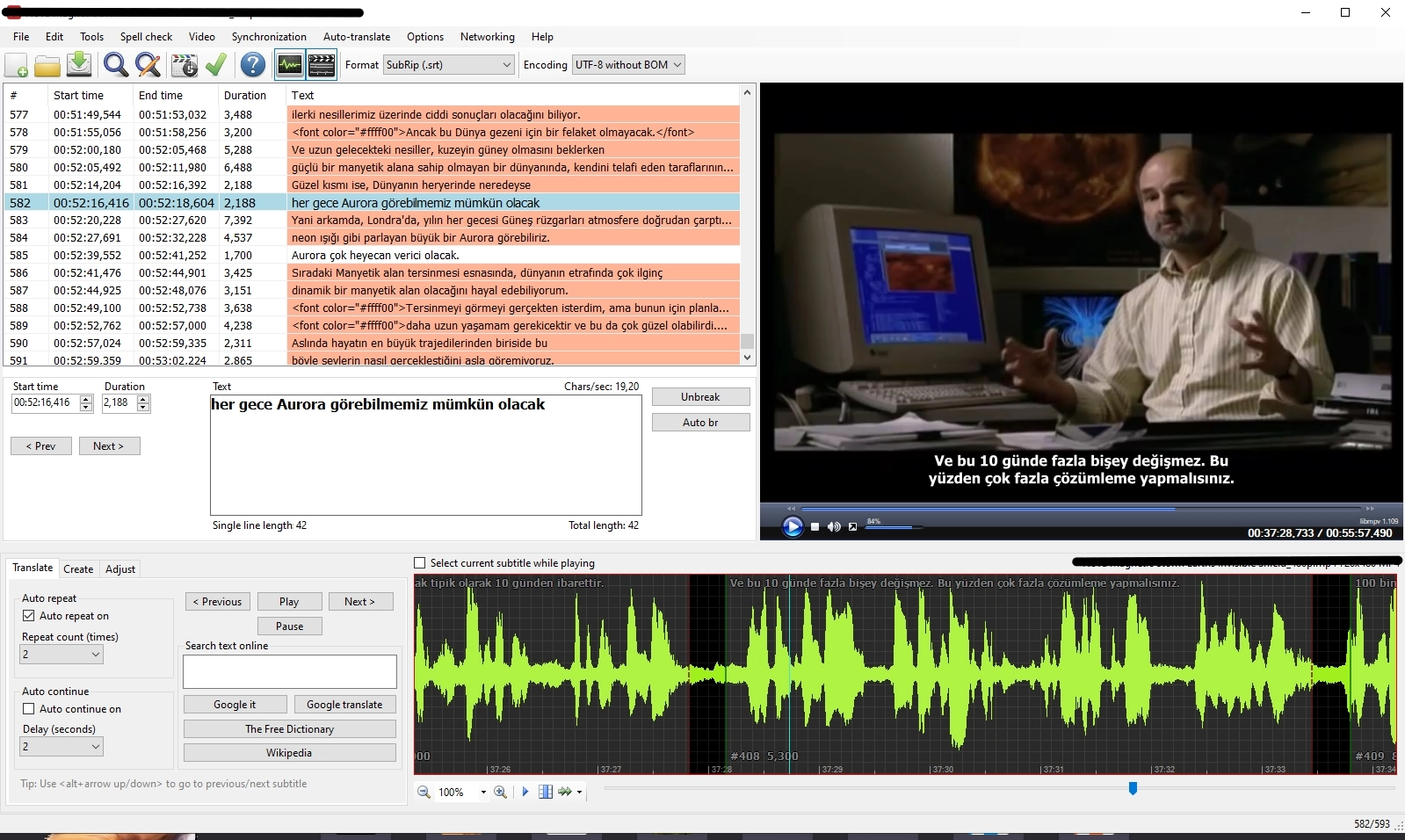Open the Visual sync clock icon
This screenshot has height=840, width=1405.
pos(185,65)
